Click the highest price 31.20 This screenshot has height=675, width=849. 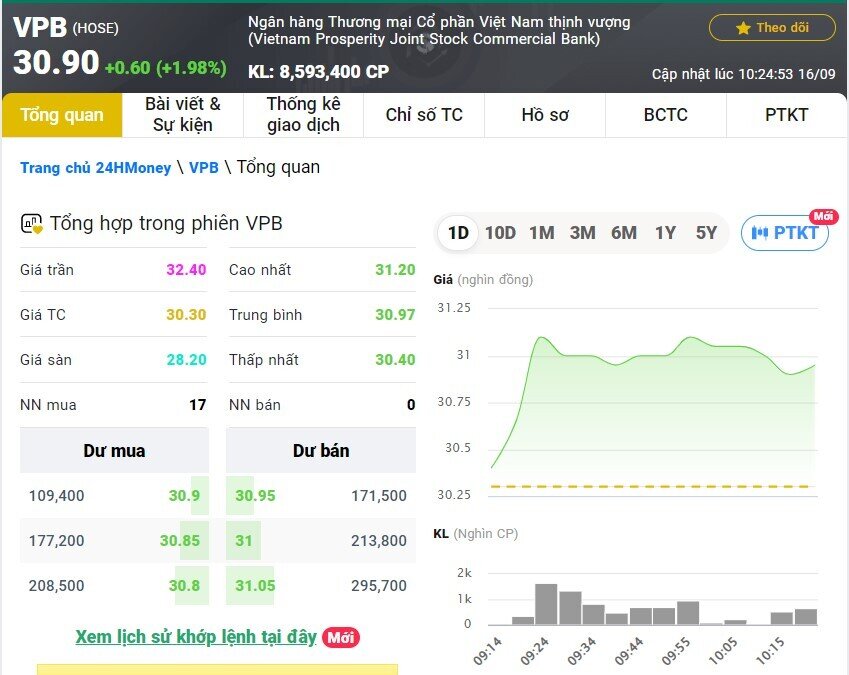(x=395, y=270)
